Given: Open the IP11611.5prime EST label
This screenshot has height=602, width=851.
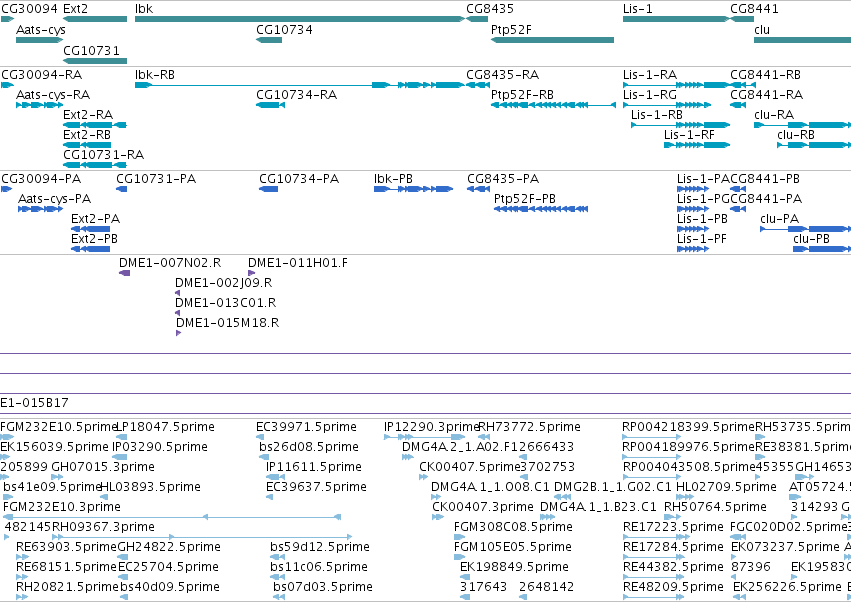Looking at the screenshot, I should tap(314, 467).
